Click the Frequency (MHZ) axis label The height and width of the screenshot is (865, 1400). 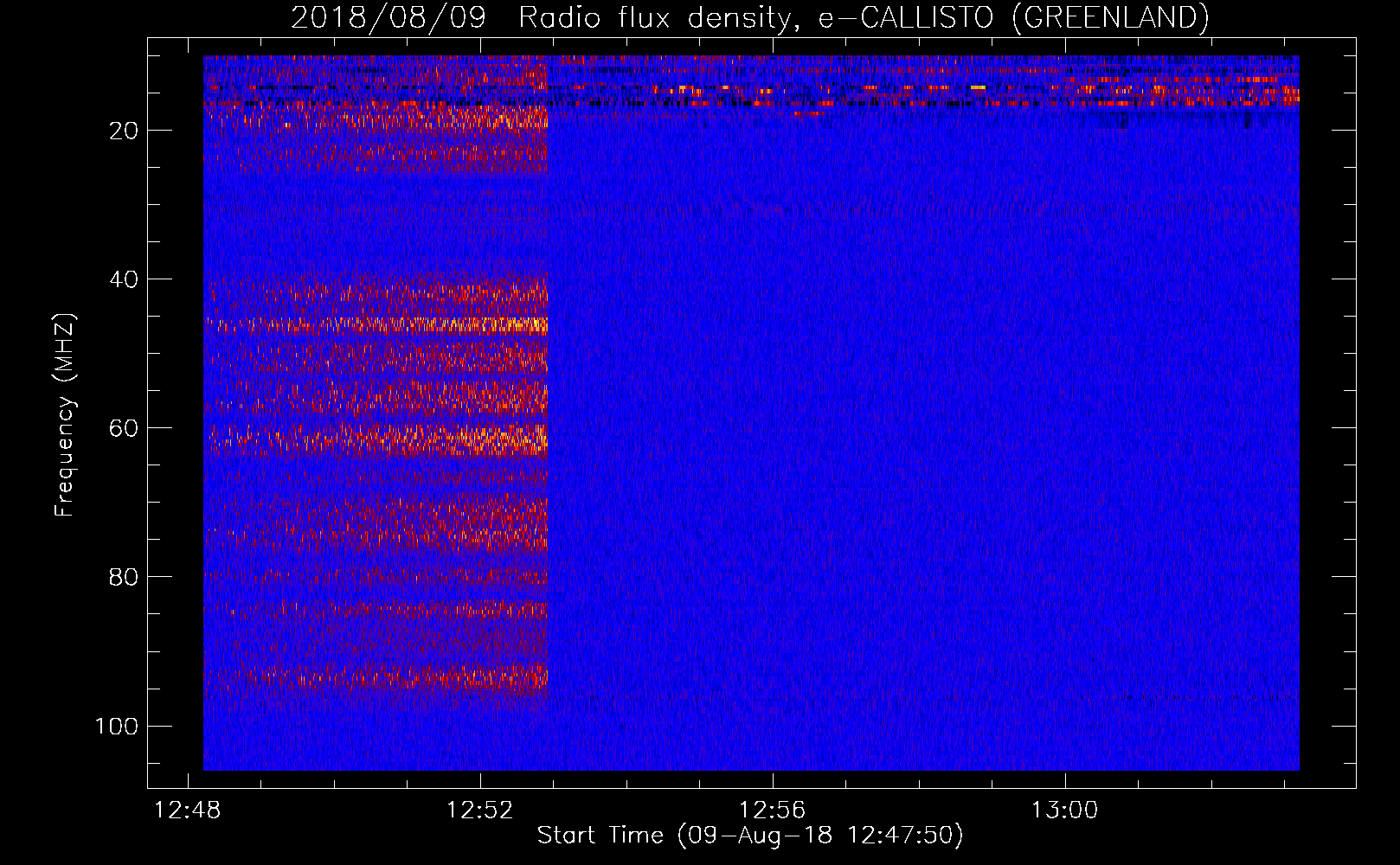point(65,415)
